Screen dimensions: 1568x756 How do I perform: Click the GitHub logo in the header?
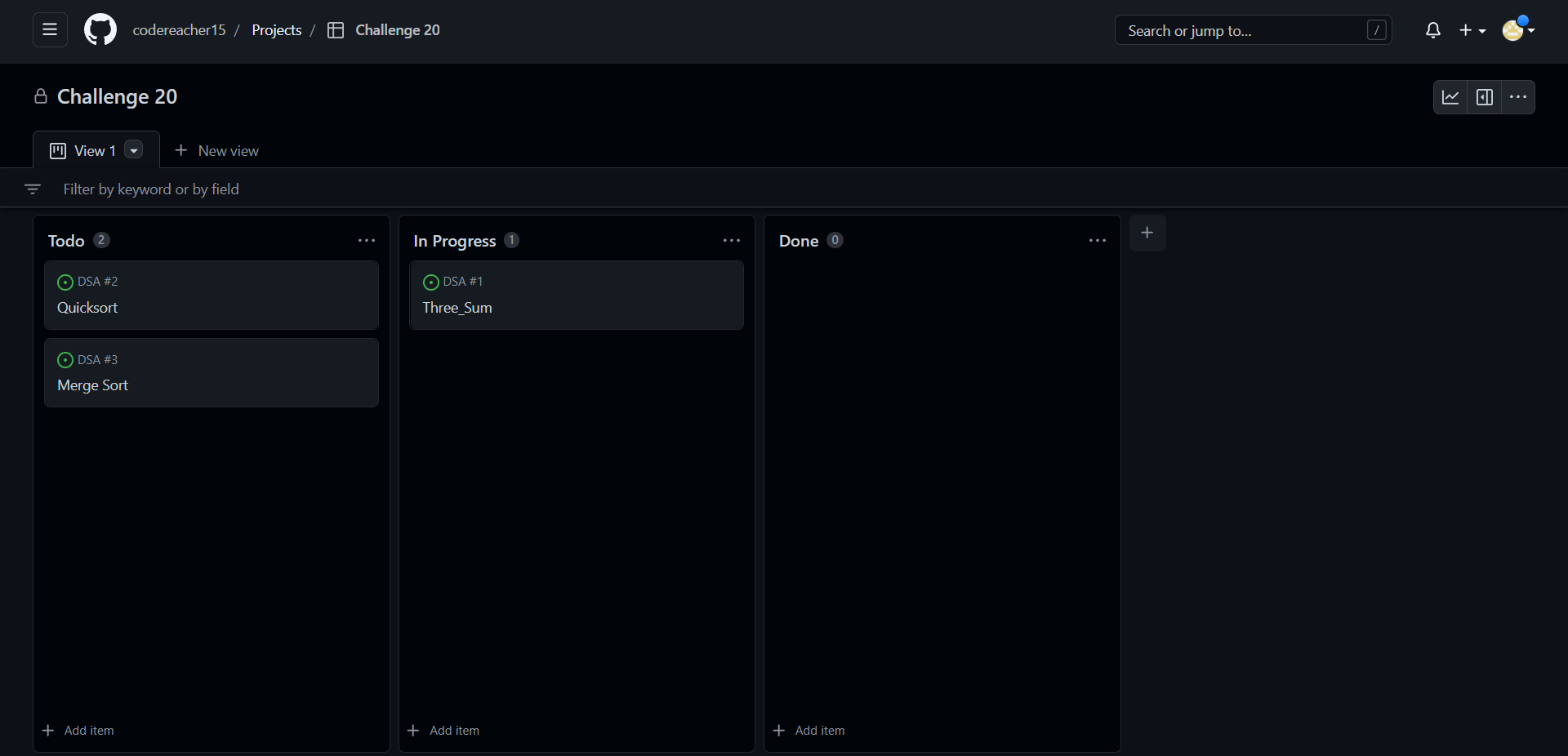click(x=100, y=29)
